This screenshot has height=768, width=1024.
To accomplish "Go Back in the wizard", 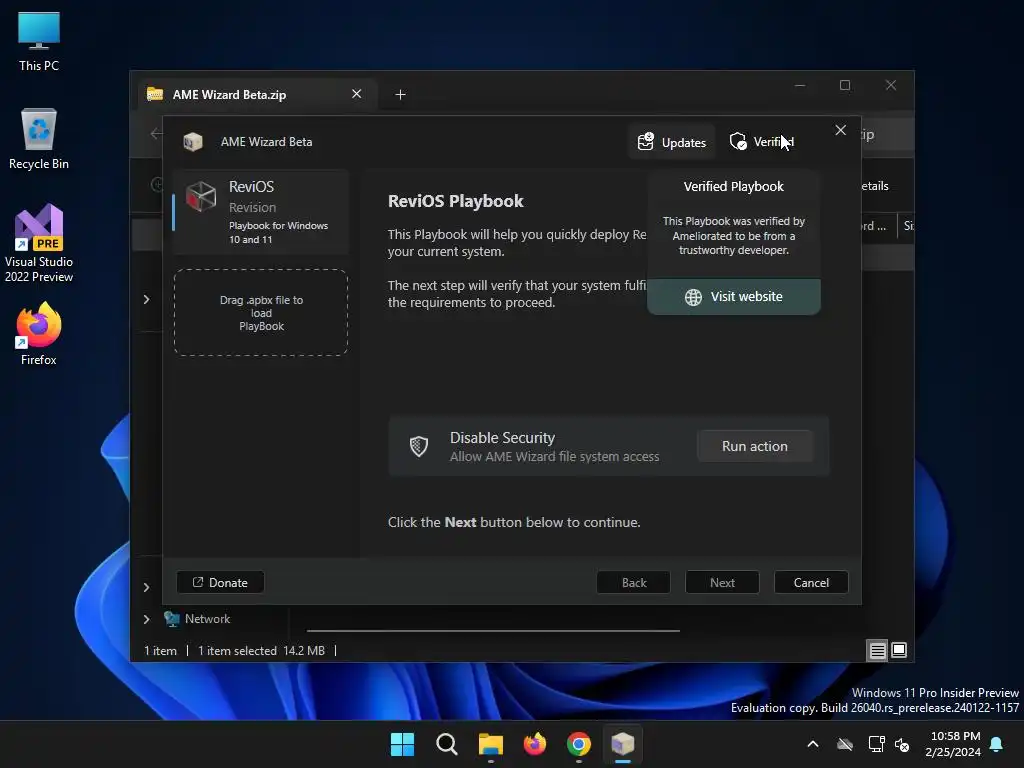I will (633, 582).
